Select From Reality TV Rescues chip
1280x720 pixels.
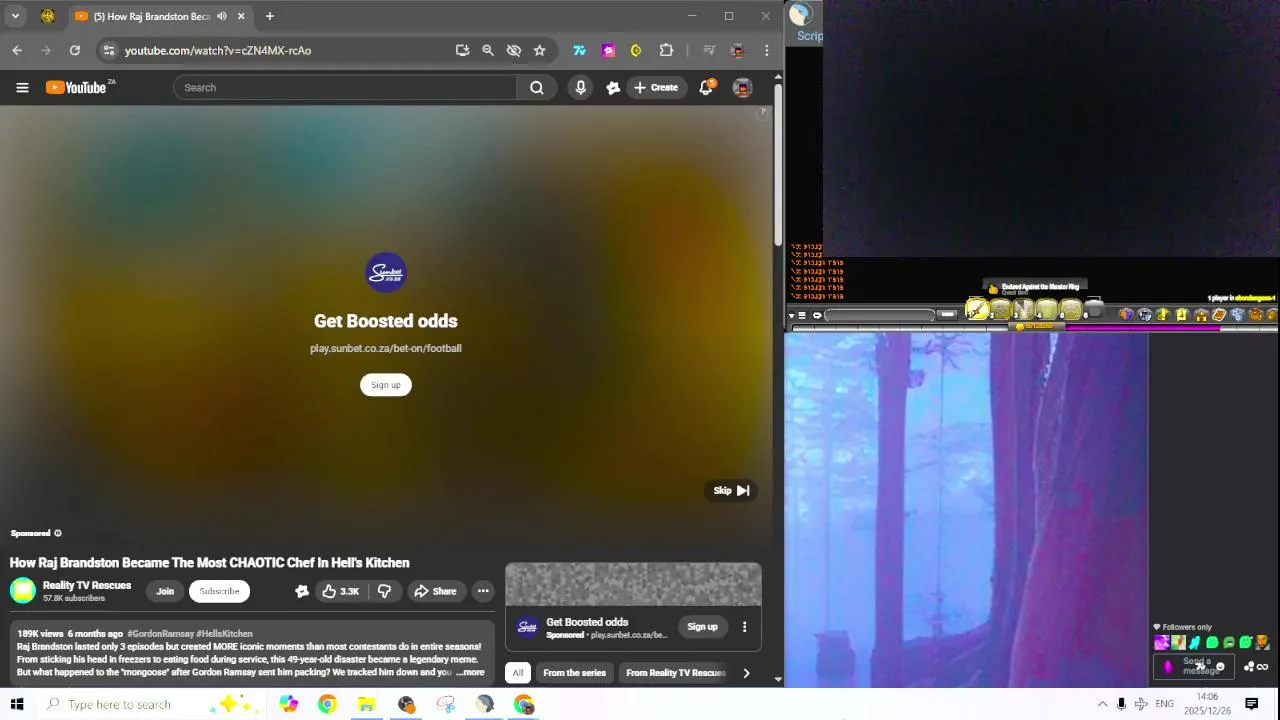[675, 673]
